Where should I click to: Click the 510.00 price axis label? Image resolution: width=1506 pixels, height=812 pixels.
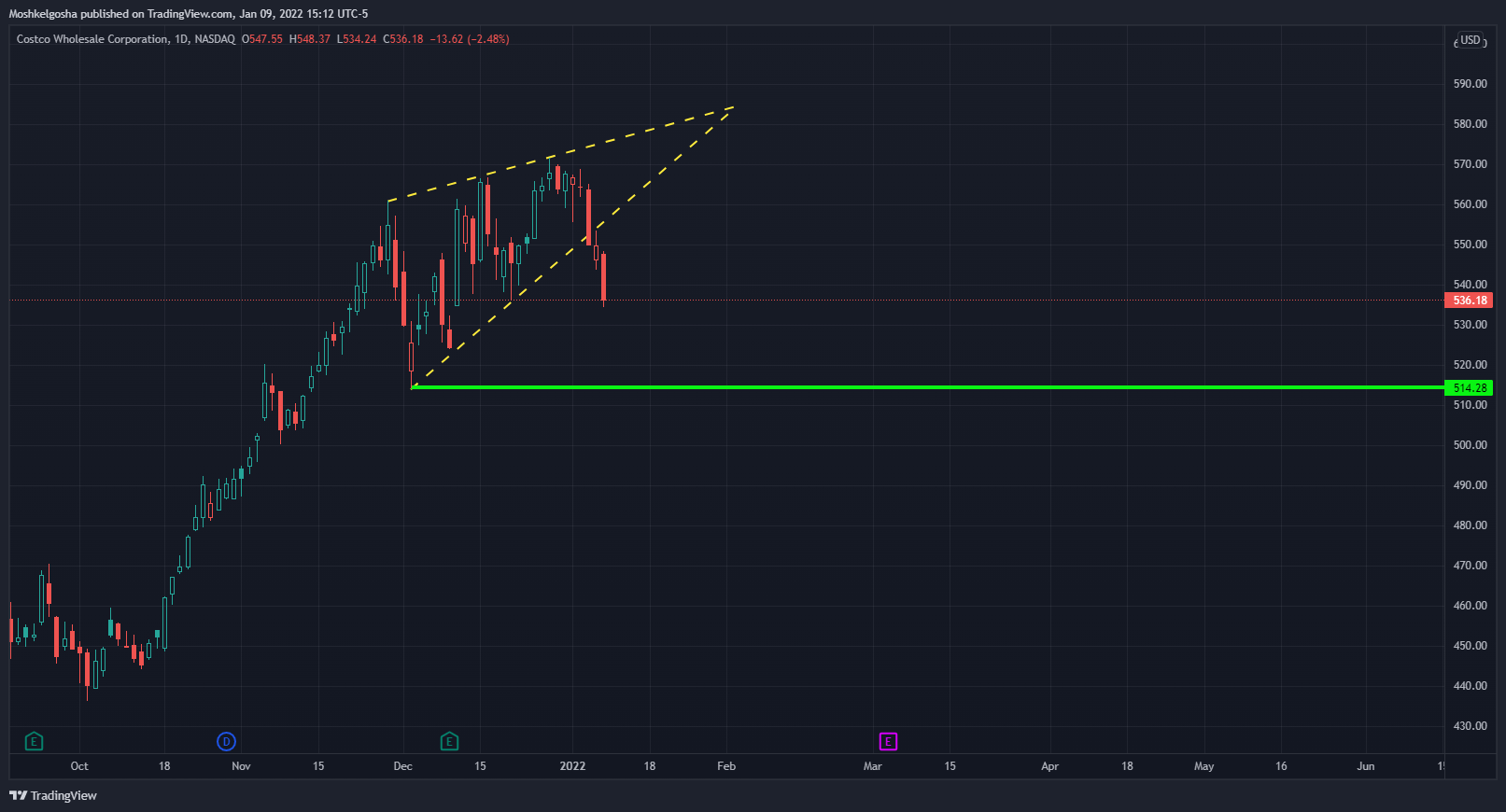click(1470, 405)
